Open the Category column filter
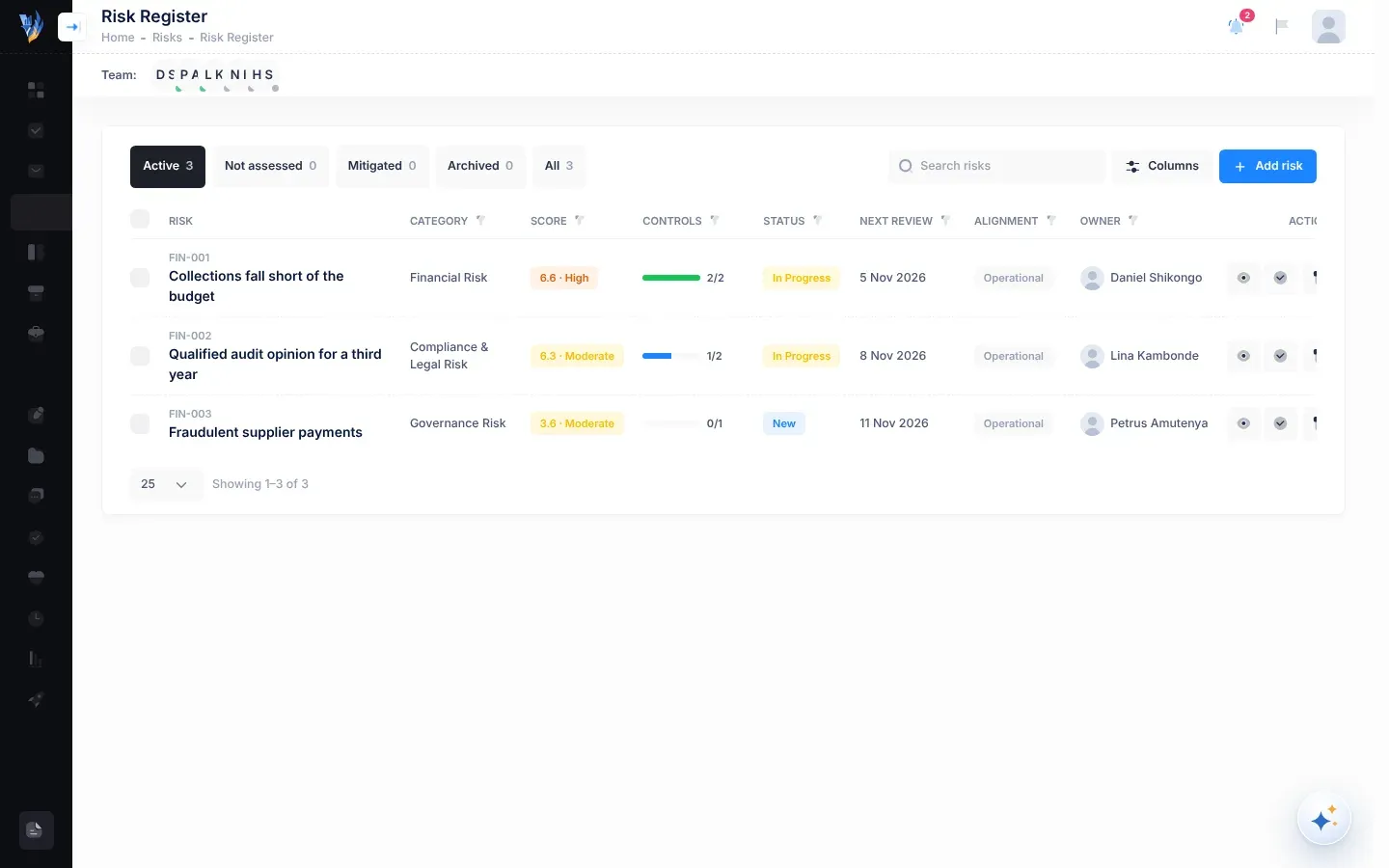Image resolution: width=1389 pixels, height=868 pixels. [480, 221]
